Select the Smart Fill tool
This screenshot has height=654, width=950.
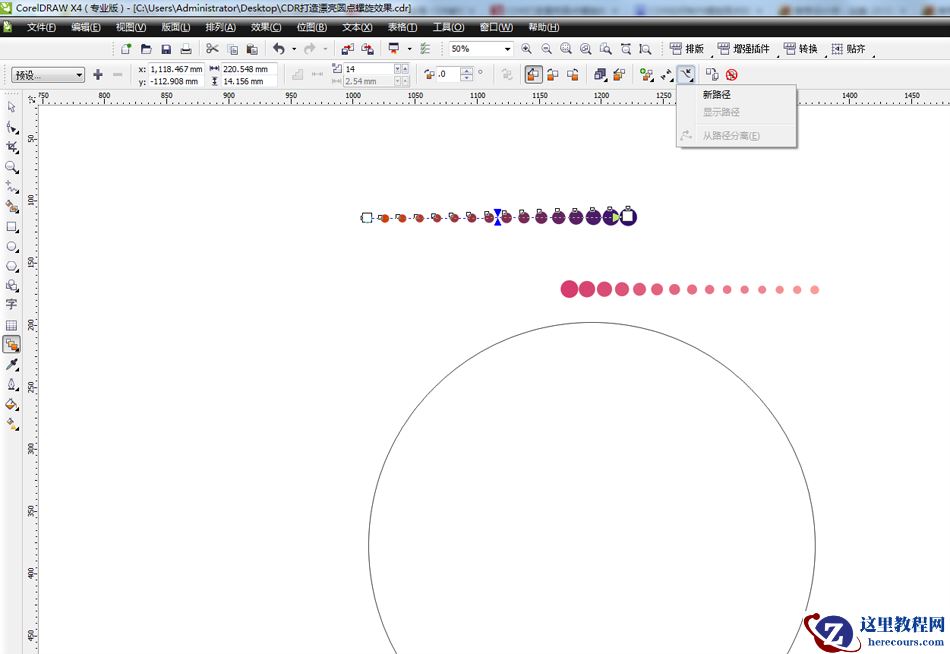[12, 207]
